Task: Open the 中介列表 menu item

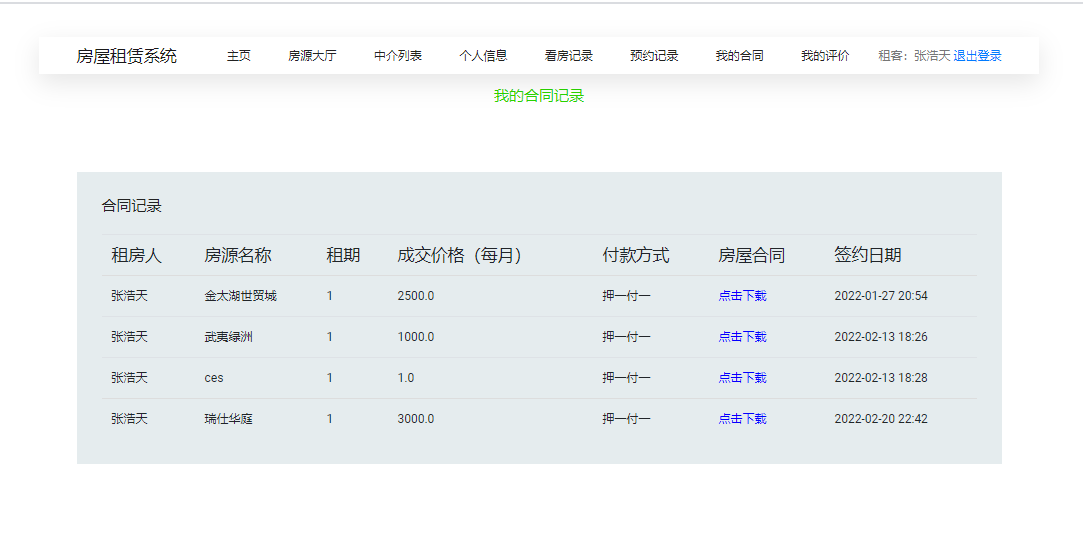Action: [x=398, y=56]
